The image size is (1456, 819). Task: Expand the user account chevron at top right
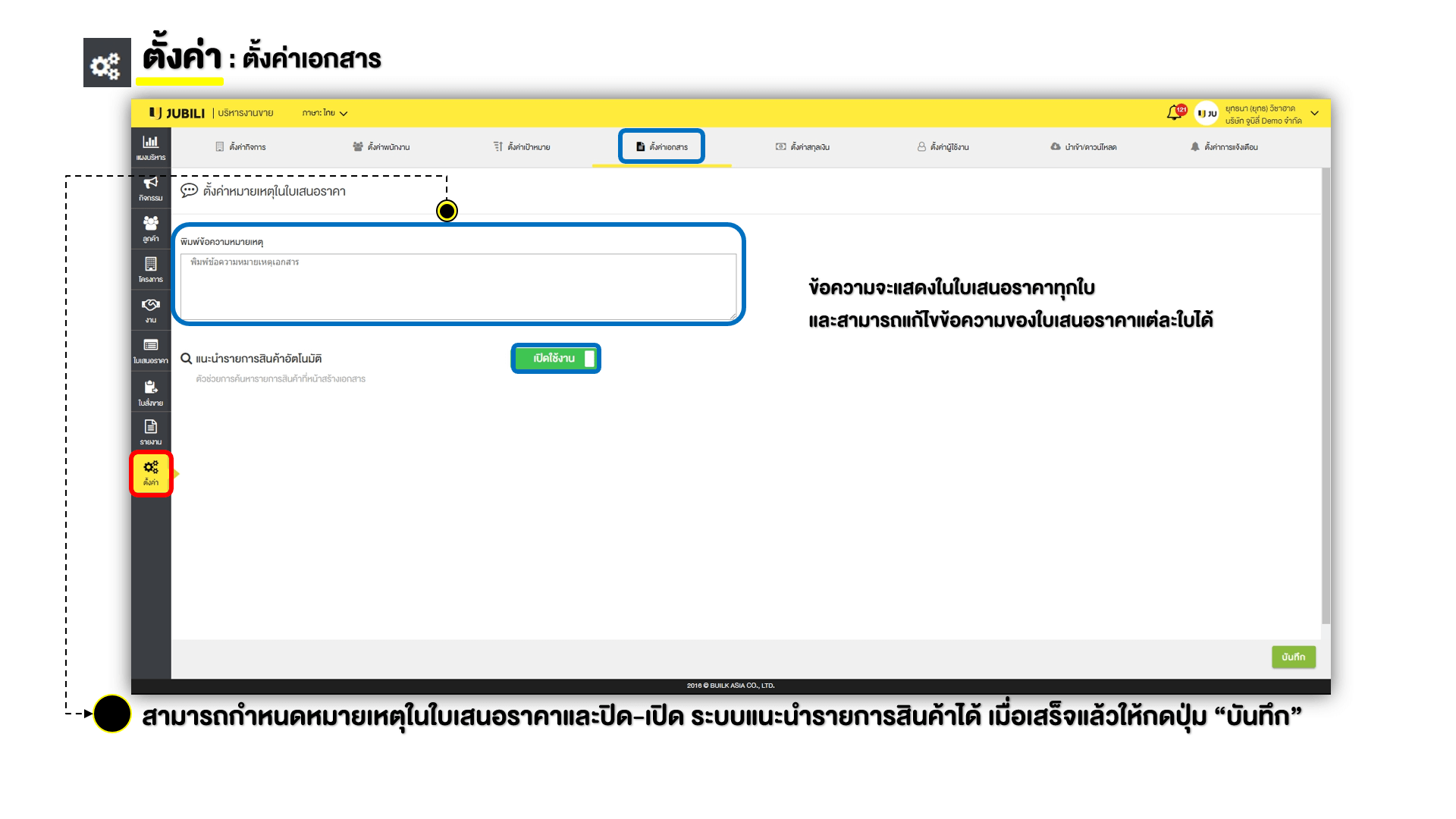pyautogui.click(x=1314, y=113)
